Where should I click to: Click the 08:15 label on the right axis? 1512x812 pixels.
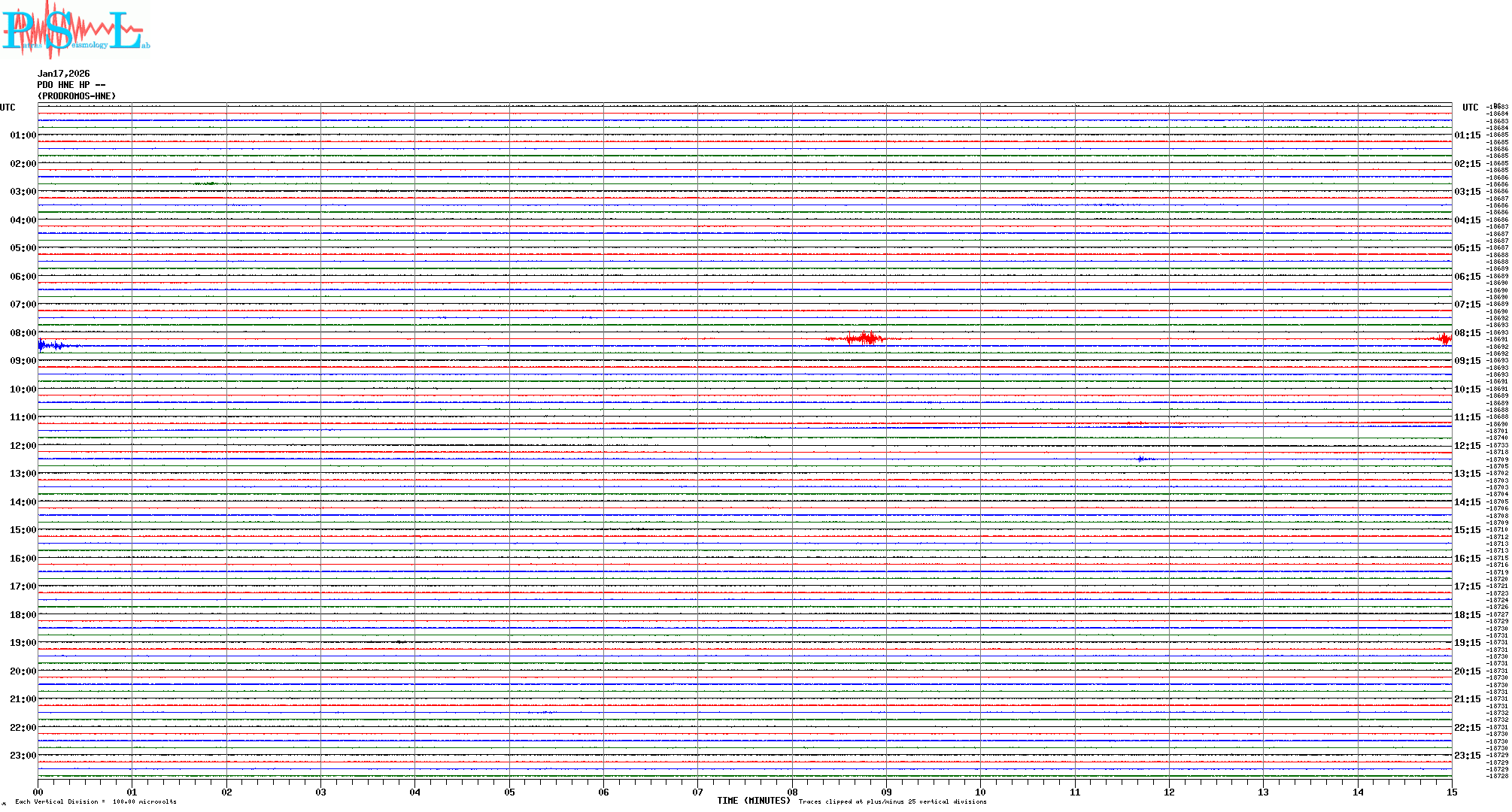[1467, 333]
